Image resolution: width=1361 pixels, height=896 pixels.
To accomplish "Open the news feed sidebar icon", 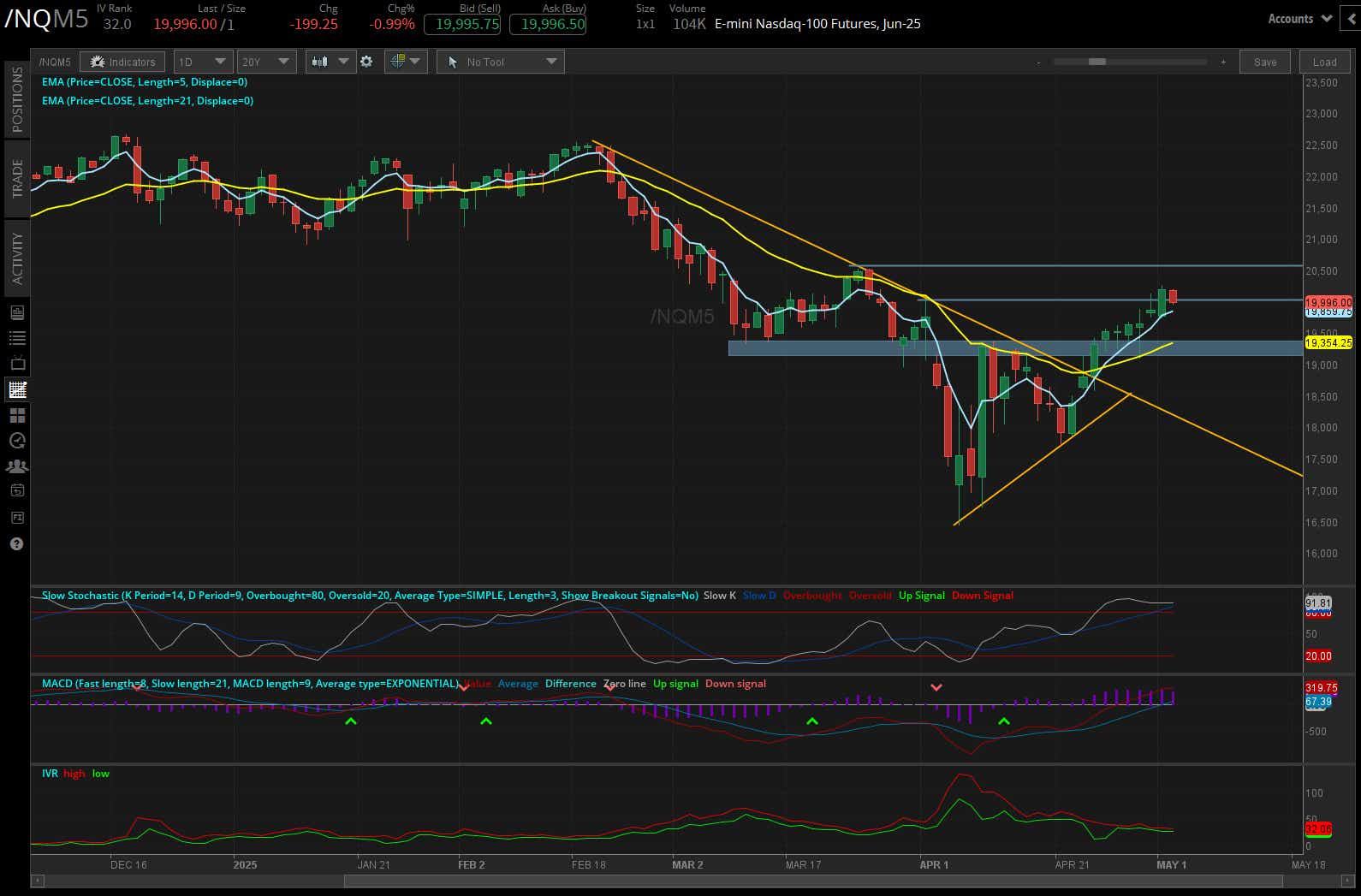I will (17, 312).
